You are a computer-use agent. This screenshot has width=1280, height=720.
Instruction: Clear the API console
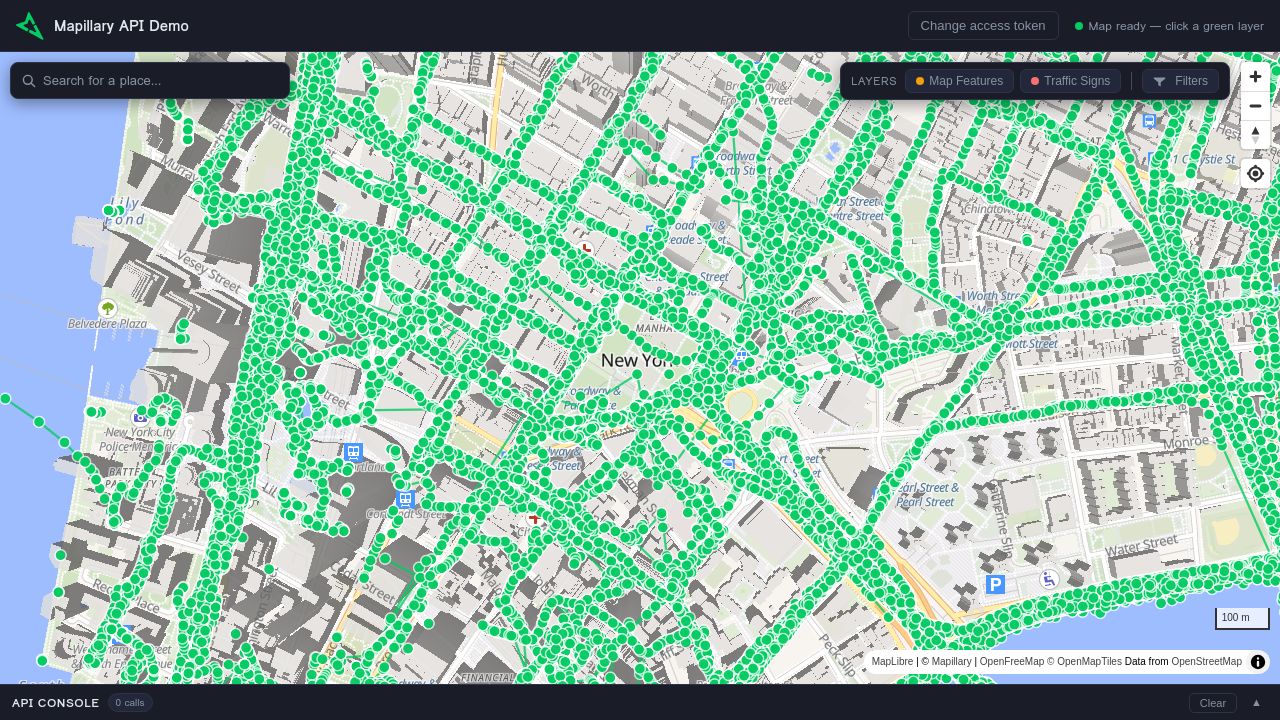pos(1212,703)
